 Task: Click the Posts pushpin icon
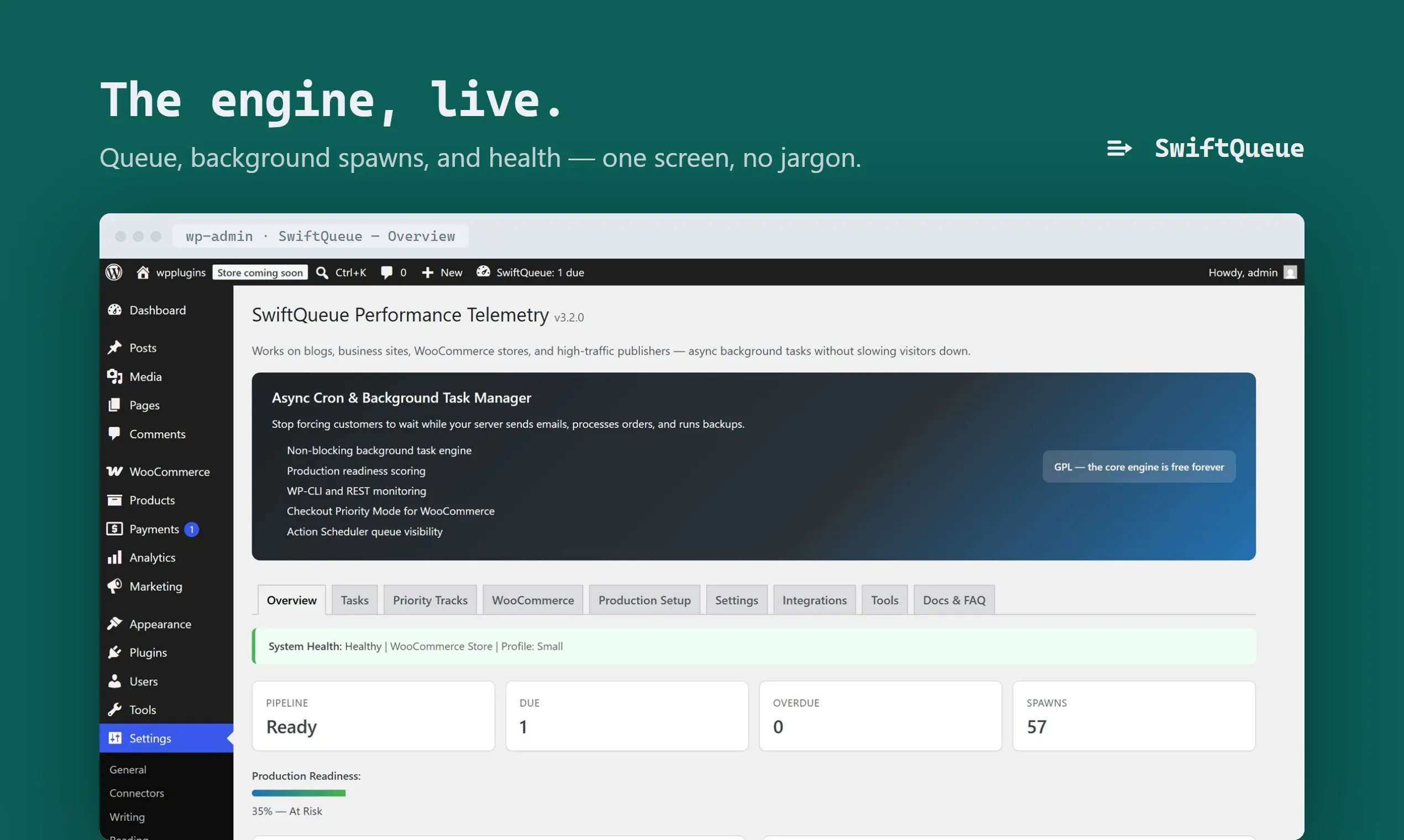[x=115, y=347]
